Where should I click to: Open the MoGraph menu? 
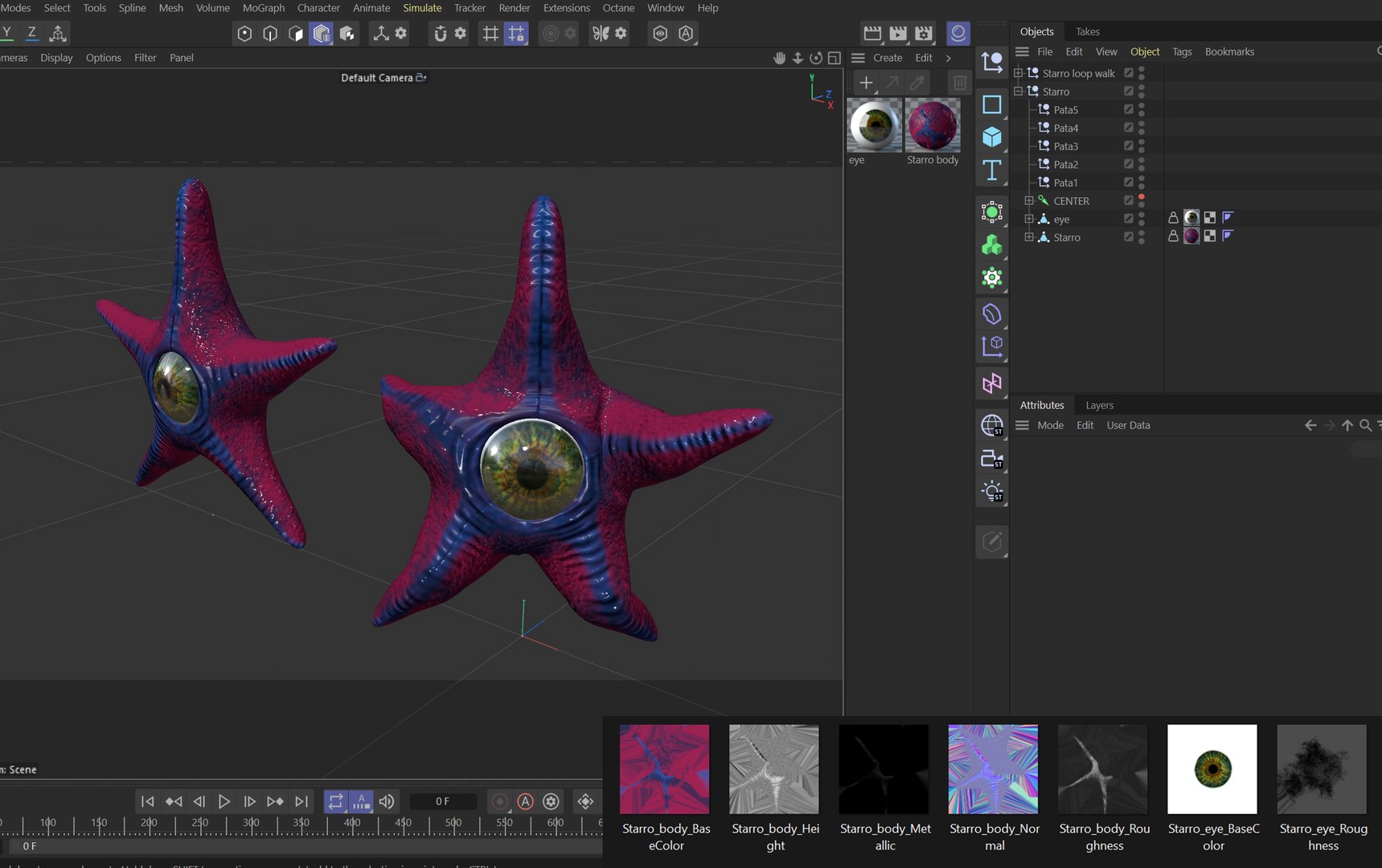tap(264, 8)
